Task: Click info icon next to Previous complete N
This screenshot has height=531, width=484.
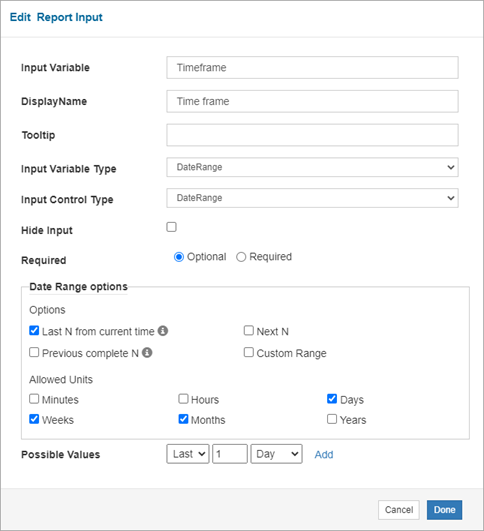Action: (x=147, y=353)
